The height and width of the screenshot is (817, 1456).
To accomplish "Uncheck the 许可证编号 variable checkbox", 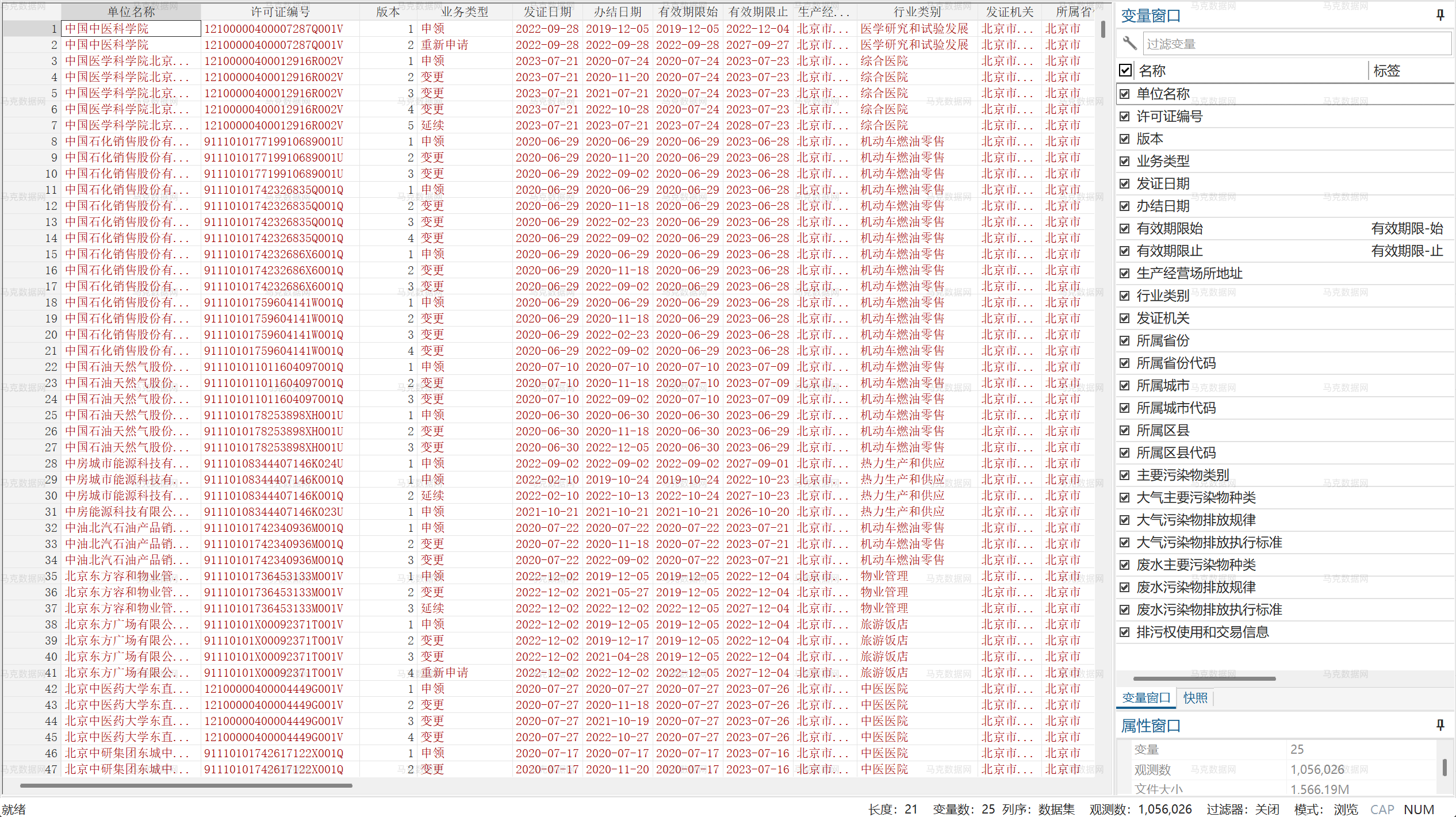I will point(1125,117).
